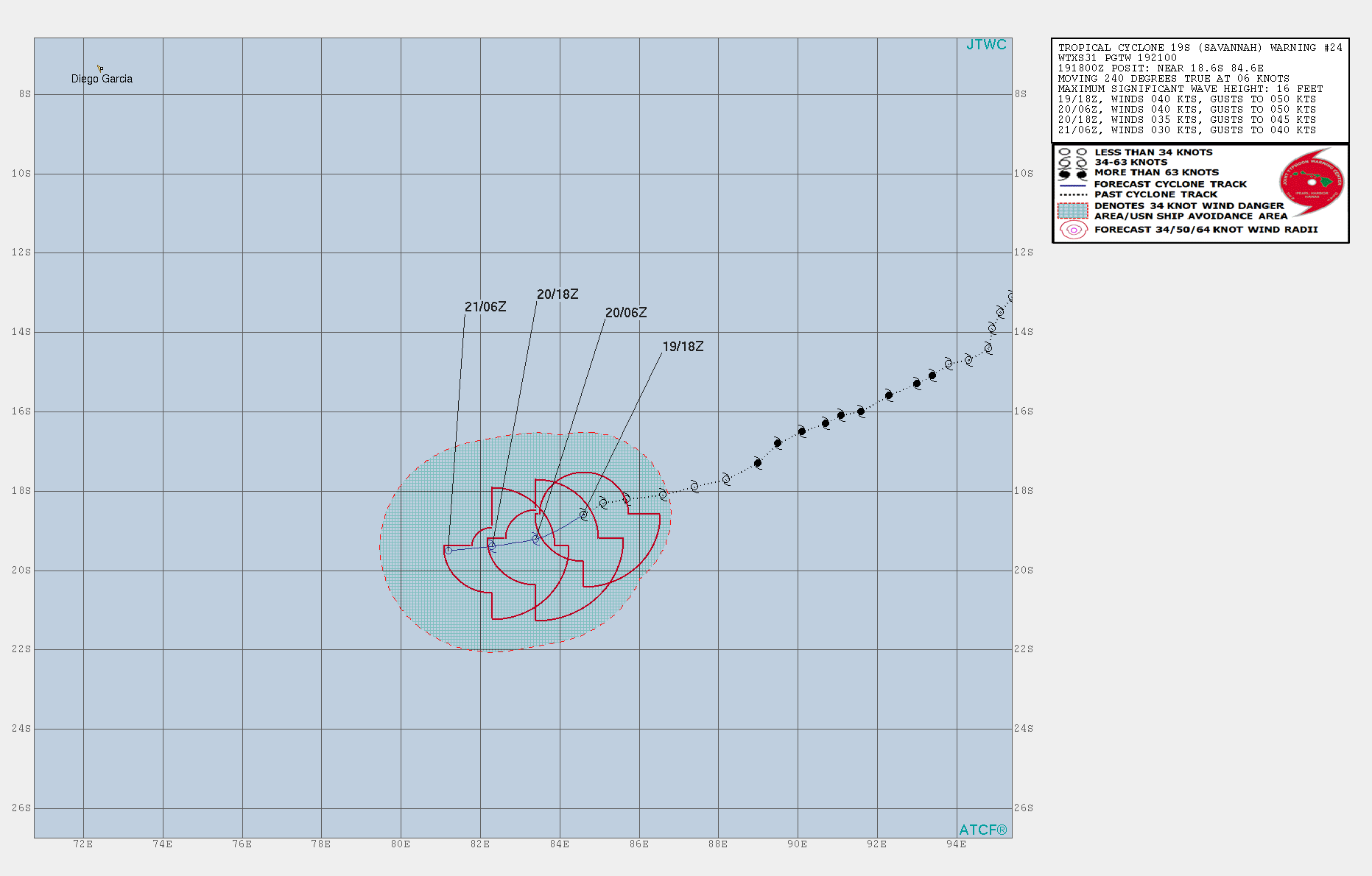Click the 'WTXS31 PGTW 192100' header line
Image resolution: width=1372 pixels, height=876 pixels.
click(x=1117, y=58)
